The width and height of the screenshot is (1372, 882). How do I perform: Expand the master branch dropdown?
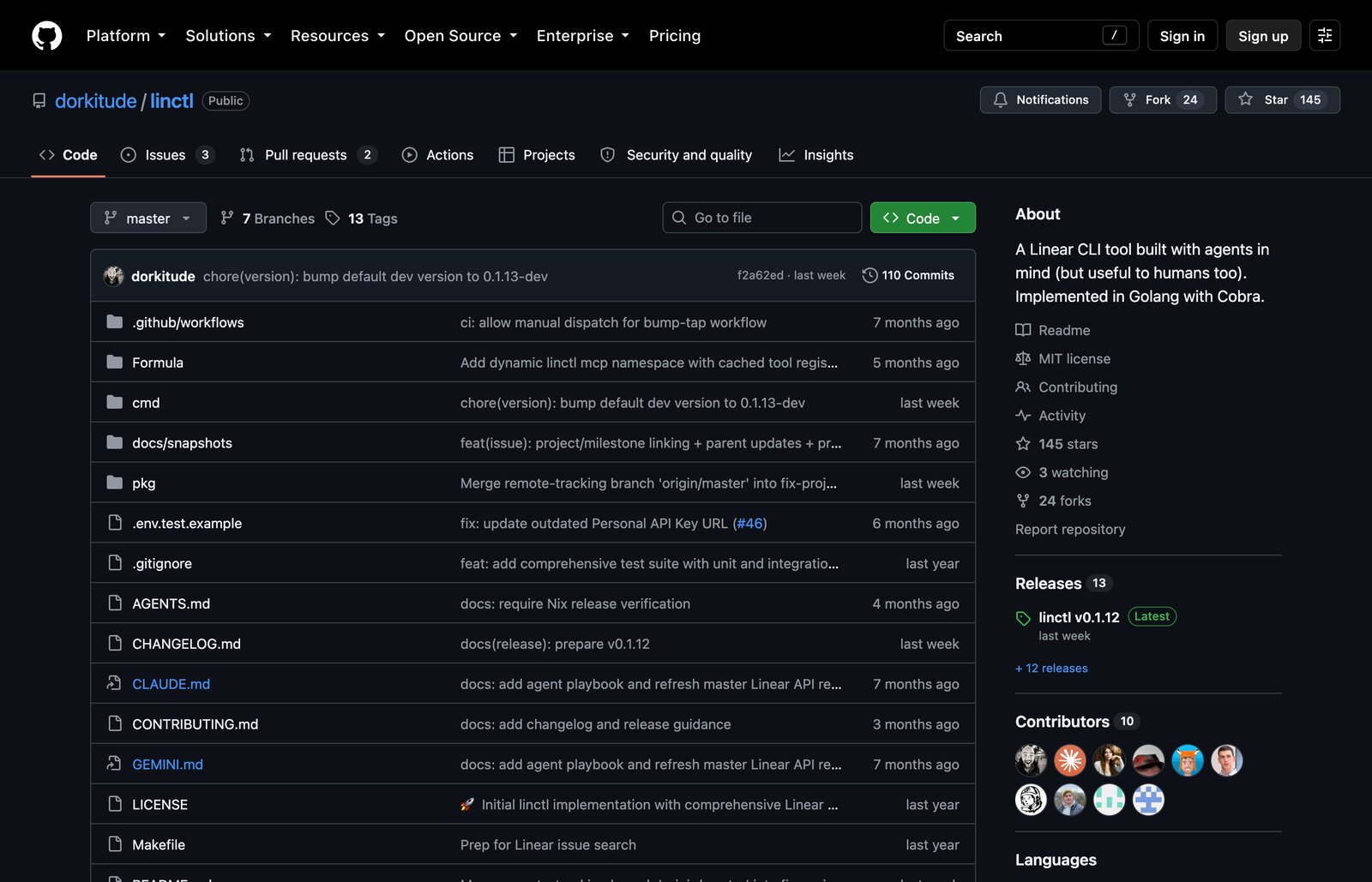[148, 218]
